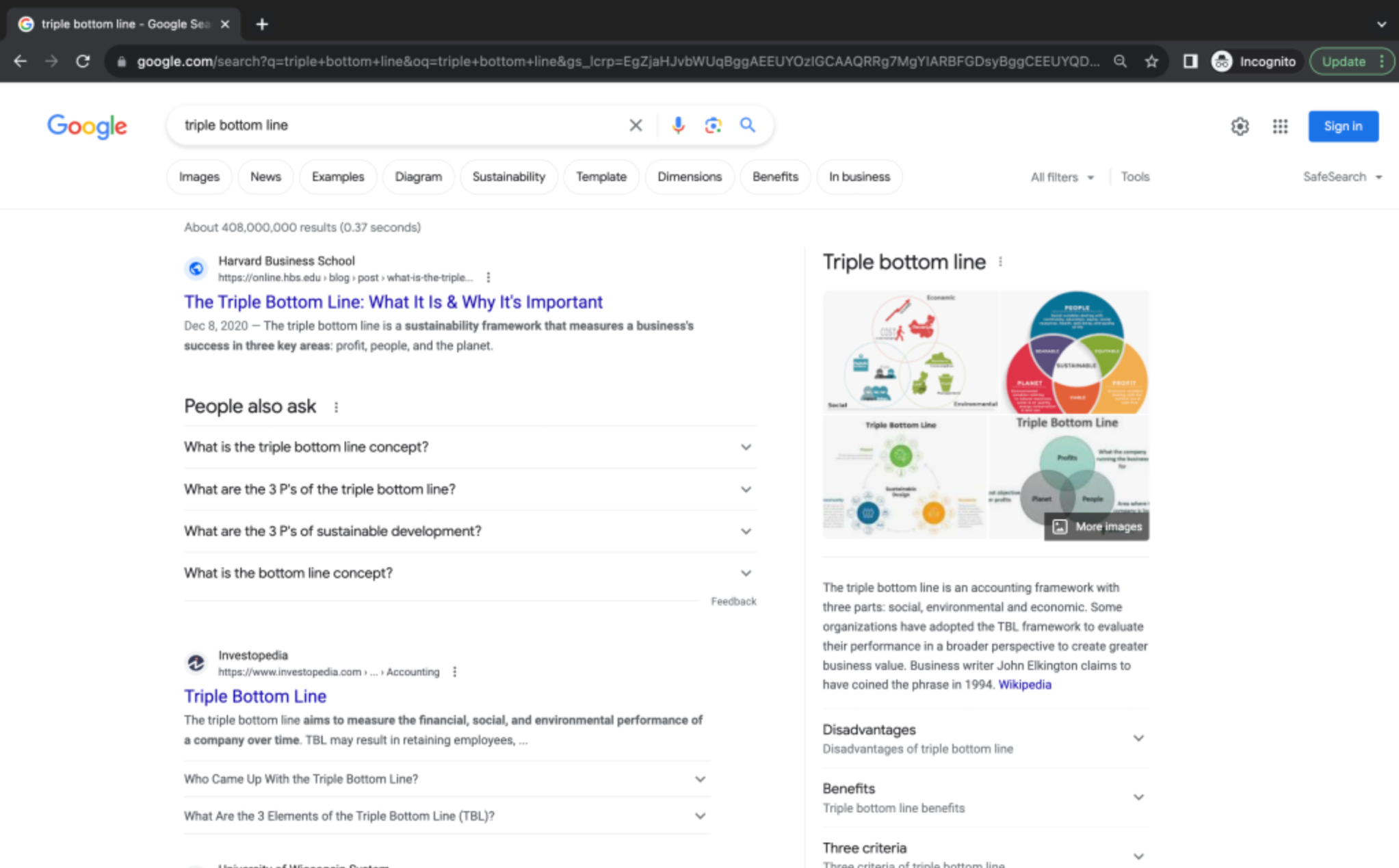Open Chrome menu three dots beside Update
The image size is (1399, 868).
click(x=1382, y=62)
